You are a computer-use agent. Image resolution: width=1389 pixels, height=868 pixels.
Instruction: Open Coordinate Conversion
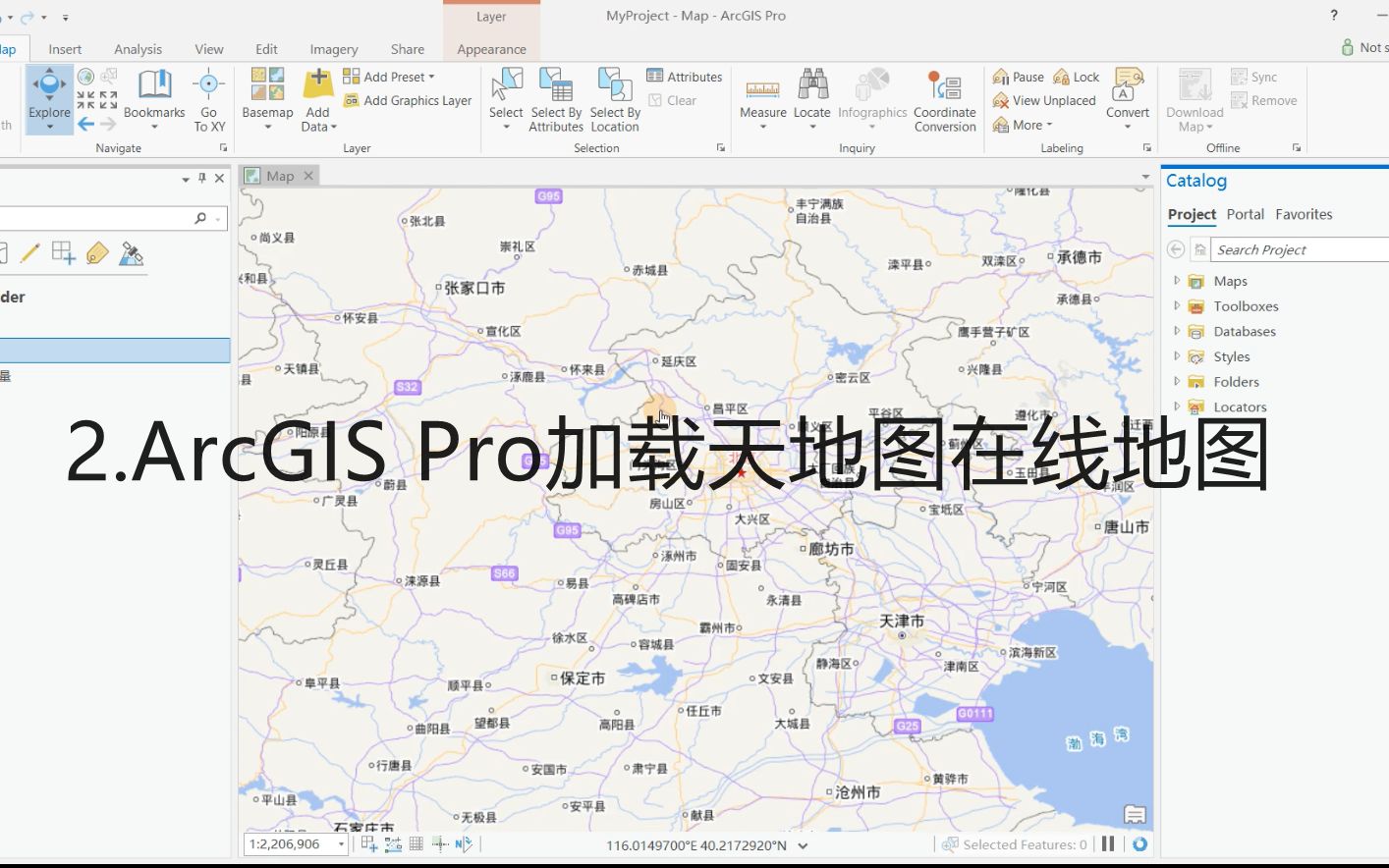(x=944, y=98)
